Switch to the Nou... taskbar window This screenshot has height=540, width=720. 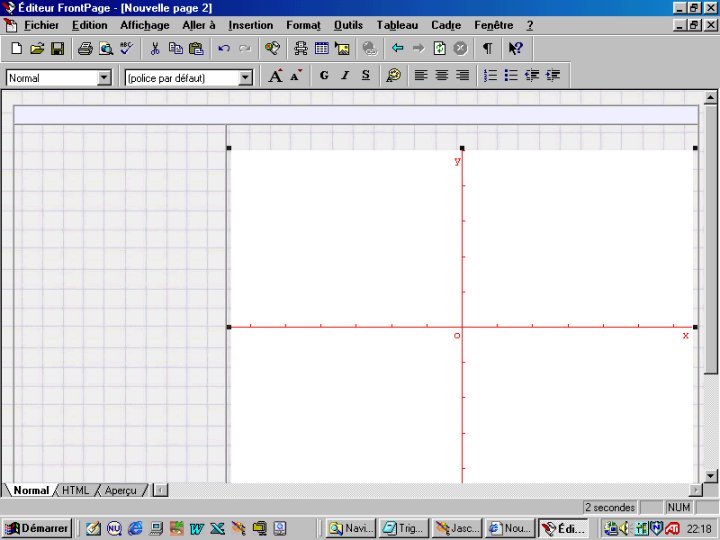[x=510, y=529]
